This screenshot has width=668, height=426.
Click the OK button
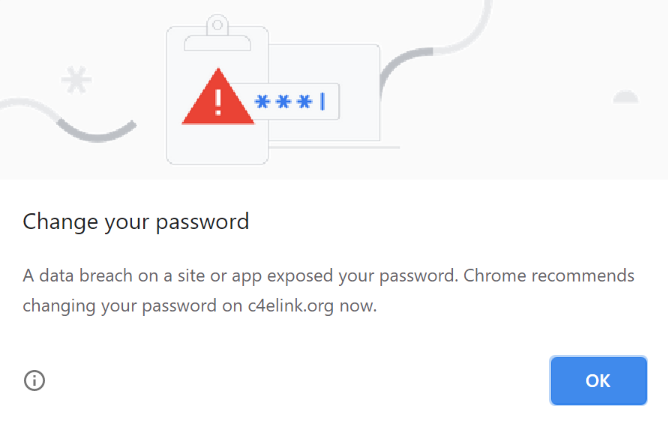tap(598, 380)
